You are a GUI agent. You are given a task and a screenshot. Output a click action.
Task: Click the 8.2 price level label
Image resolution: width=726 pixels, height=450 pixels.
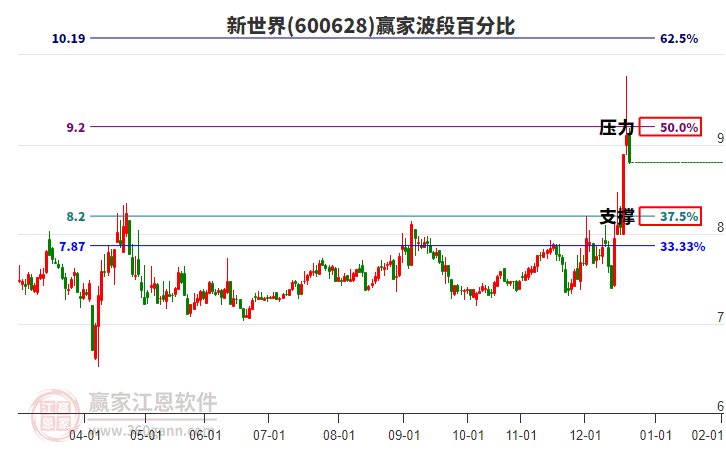[76, 216]
